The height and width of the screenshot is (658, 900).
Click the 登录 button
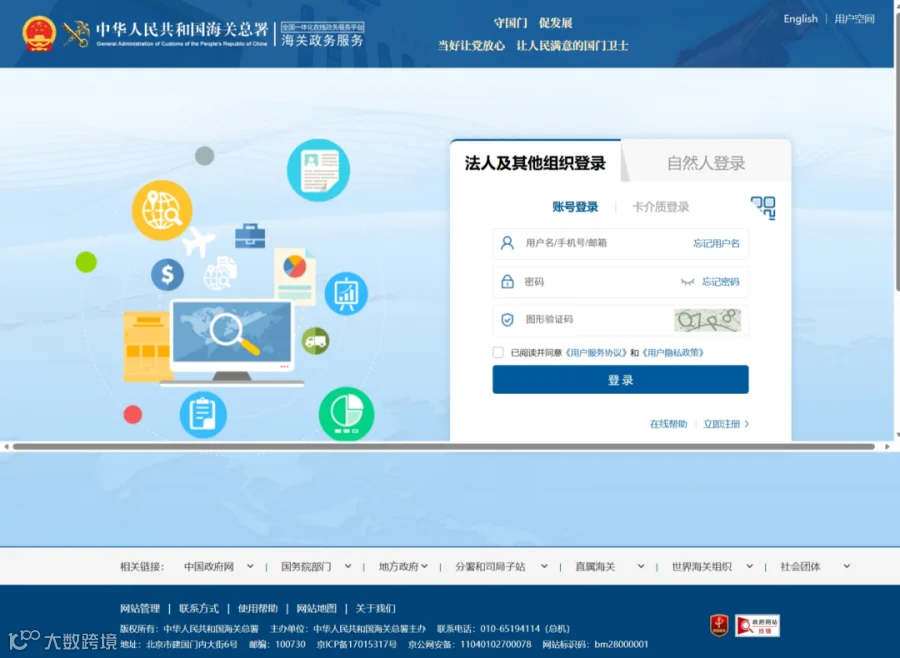pos(620,380)
